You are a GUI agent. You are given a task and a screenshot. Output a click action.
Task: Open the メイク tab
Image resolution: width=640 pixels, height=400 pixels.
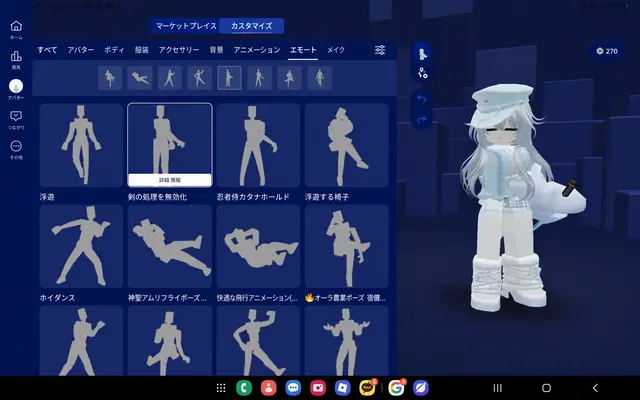click(x=336, y=50)
